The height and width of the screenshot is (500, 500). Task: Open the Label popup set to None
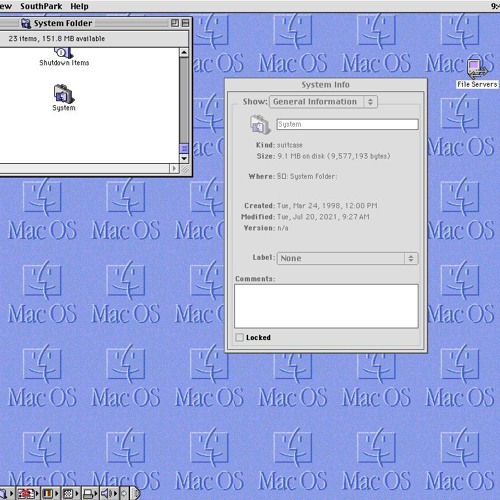point(347,258)
